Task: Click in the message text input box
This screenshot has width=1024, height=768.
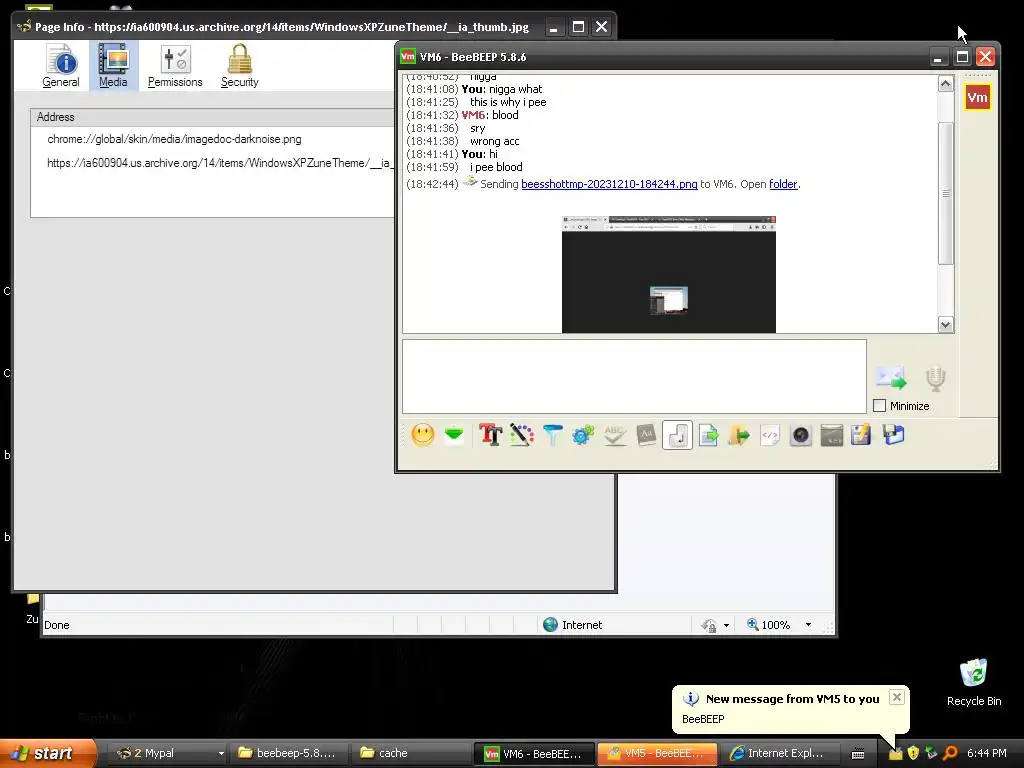Action: [634, 376]
